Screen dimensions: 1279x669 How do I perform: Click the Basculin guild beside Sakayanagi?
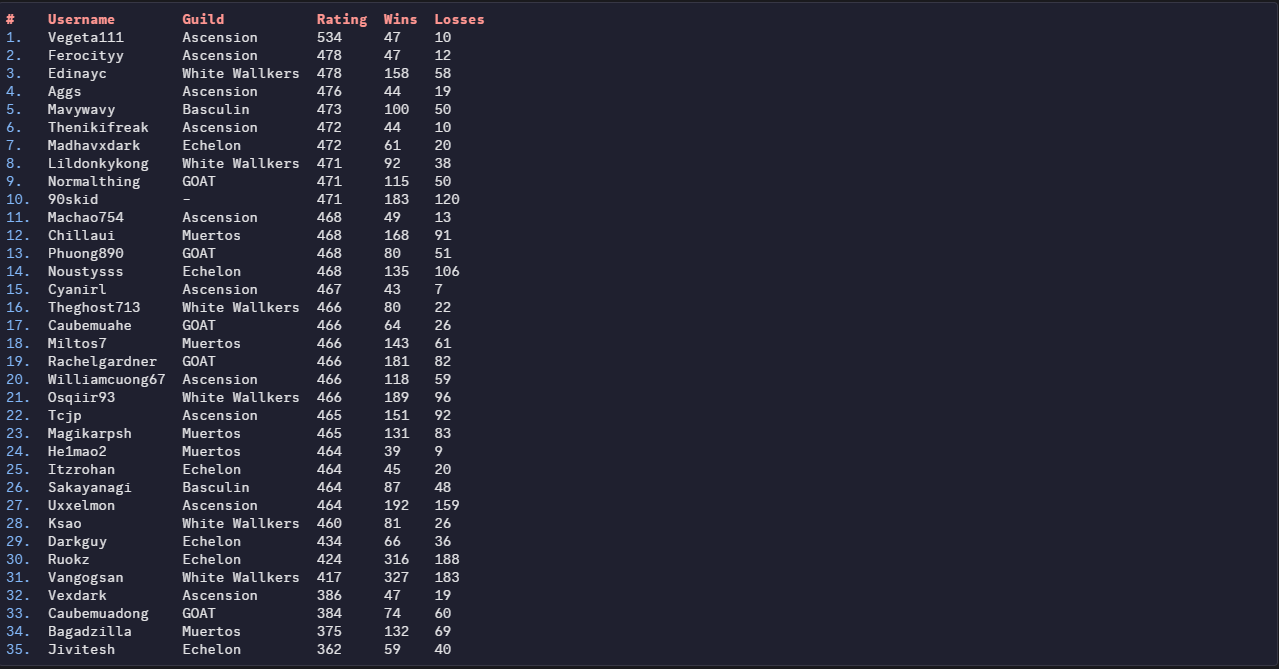[216, 487]
